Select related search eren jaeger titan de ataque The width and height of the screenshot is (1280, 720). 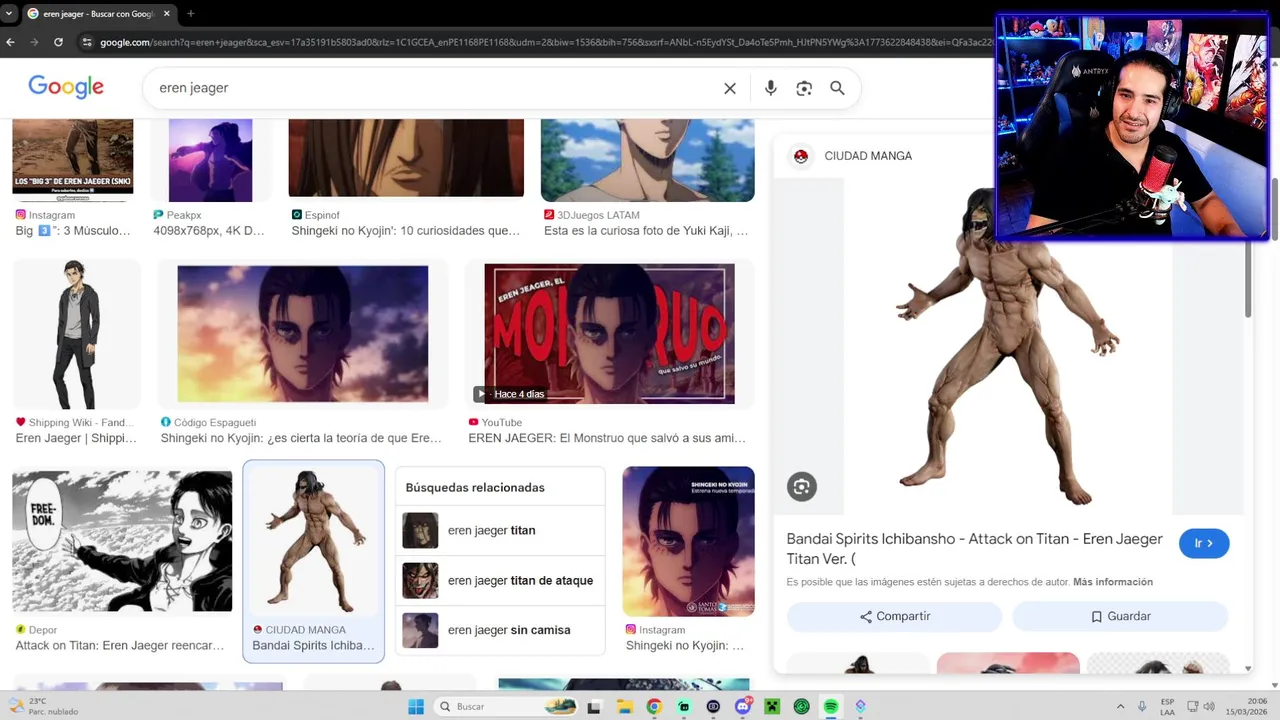coord(500,580)
